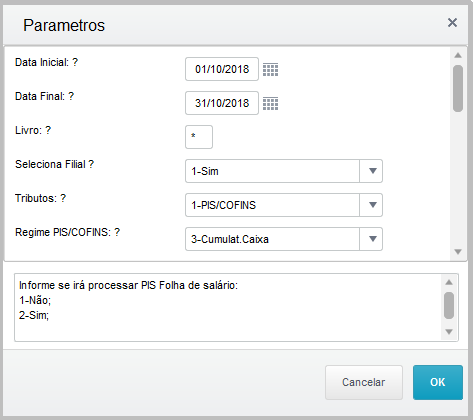Click the Data Final date field
The image size is (474, 420).
click(222, 103)
